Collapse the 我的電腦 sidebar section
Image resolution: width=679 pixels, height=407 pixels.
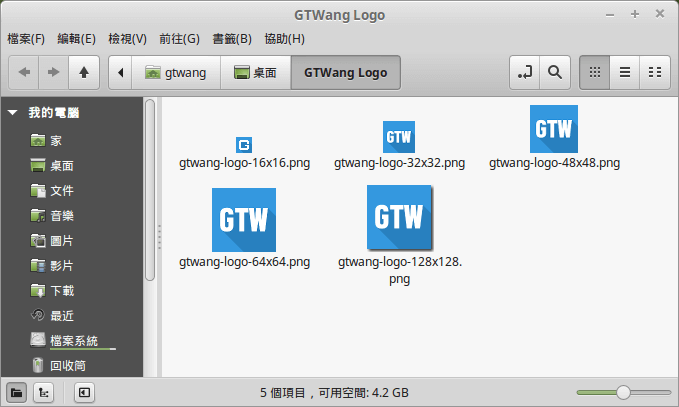tap(13, 113)
